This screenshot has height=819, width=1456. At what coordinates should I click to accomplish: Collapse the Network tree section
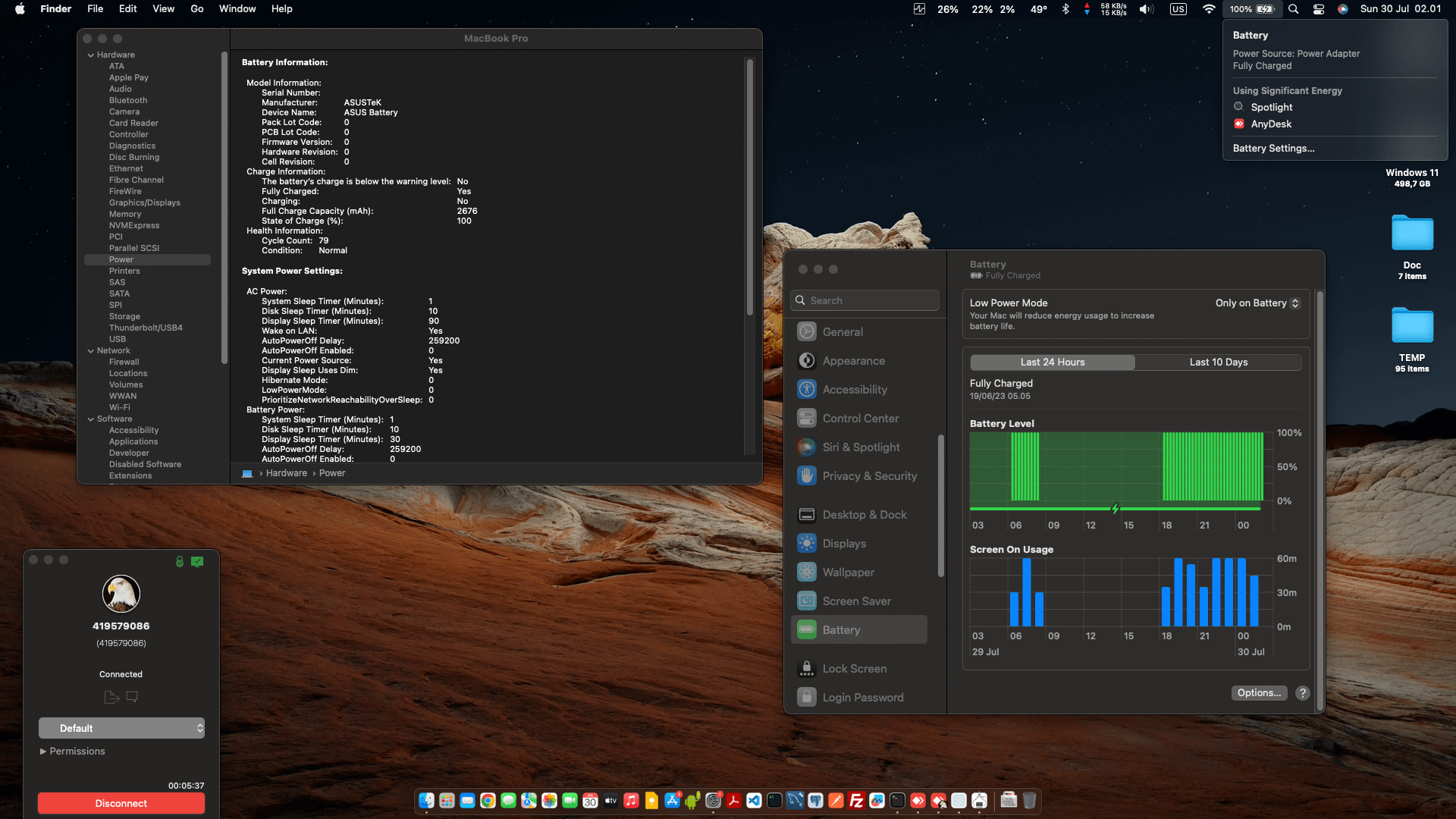[x=91, y=351]
